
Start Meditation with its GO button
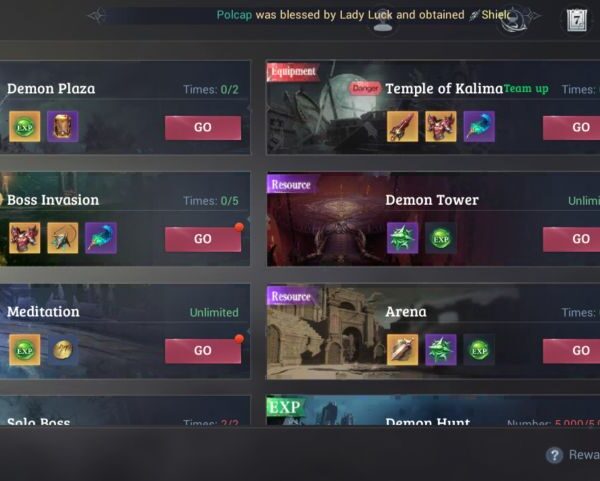[203, 351]
